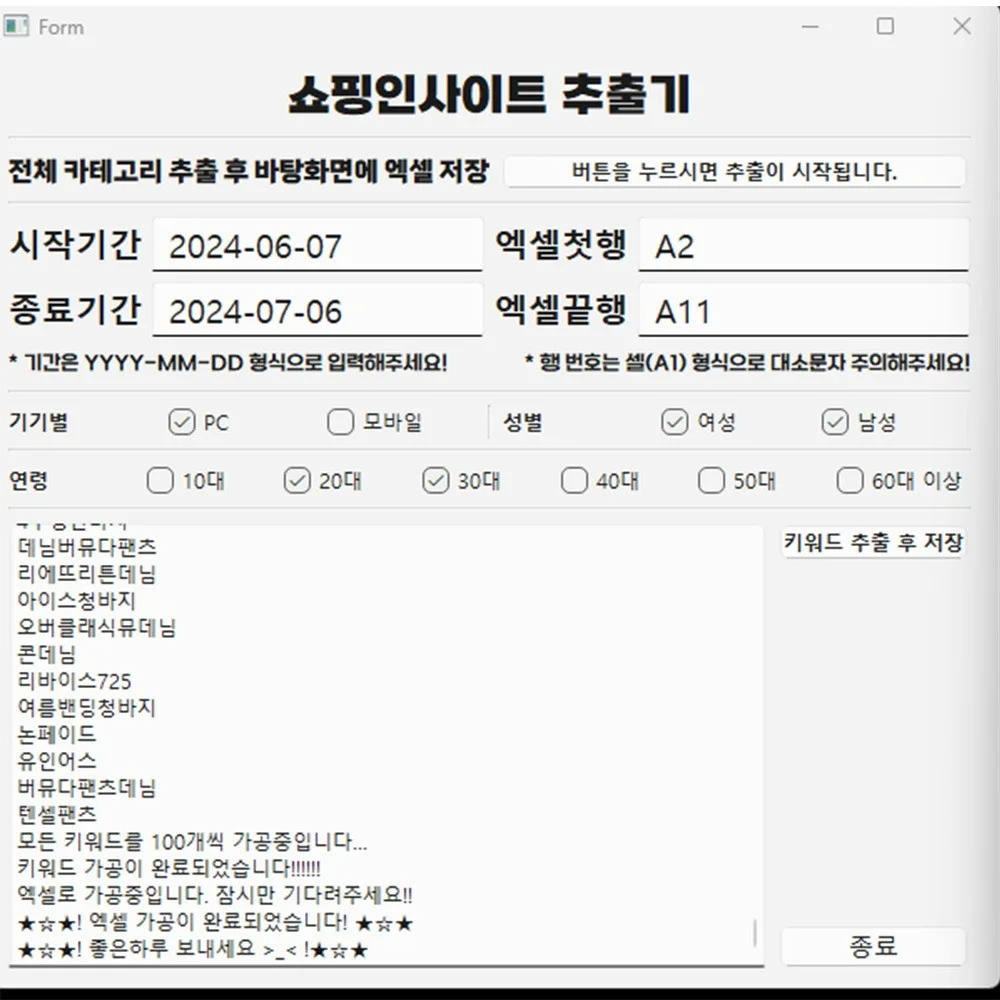
Task: Click the 아이스청바지 log line
Action: pos(77,601)
